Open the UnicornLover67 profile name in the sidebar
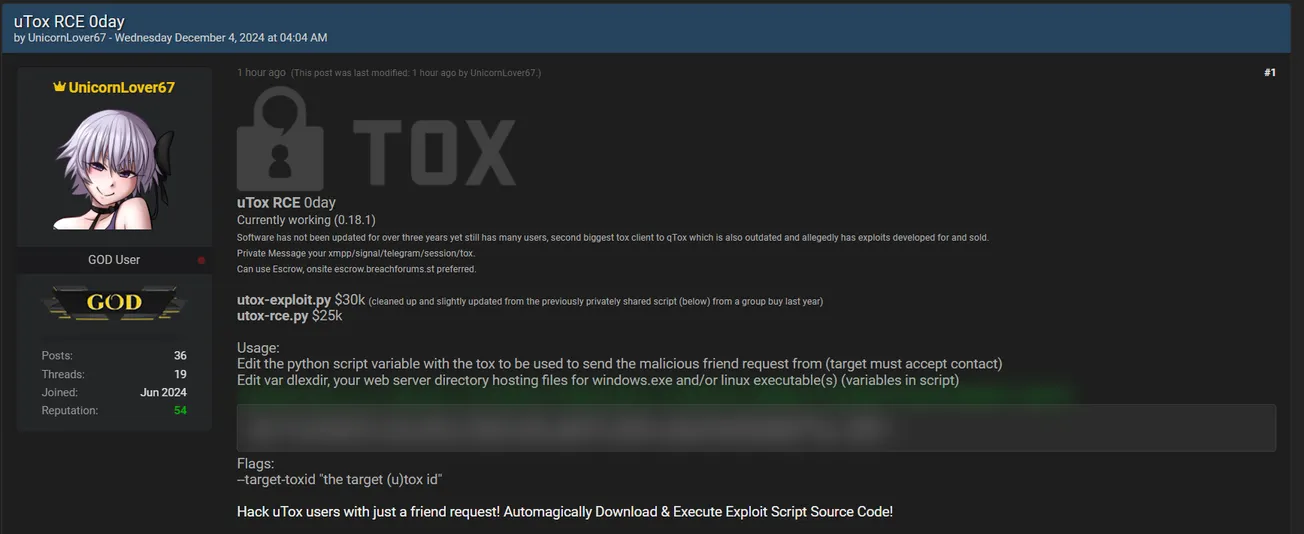This screenshot has width=1304, height=534. click(x=121, y=87)
